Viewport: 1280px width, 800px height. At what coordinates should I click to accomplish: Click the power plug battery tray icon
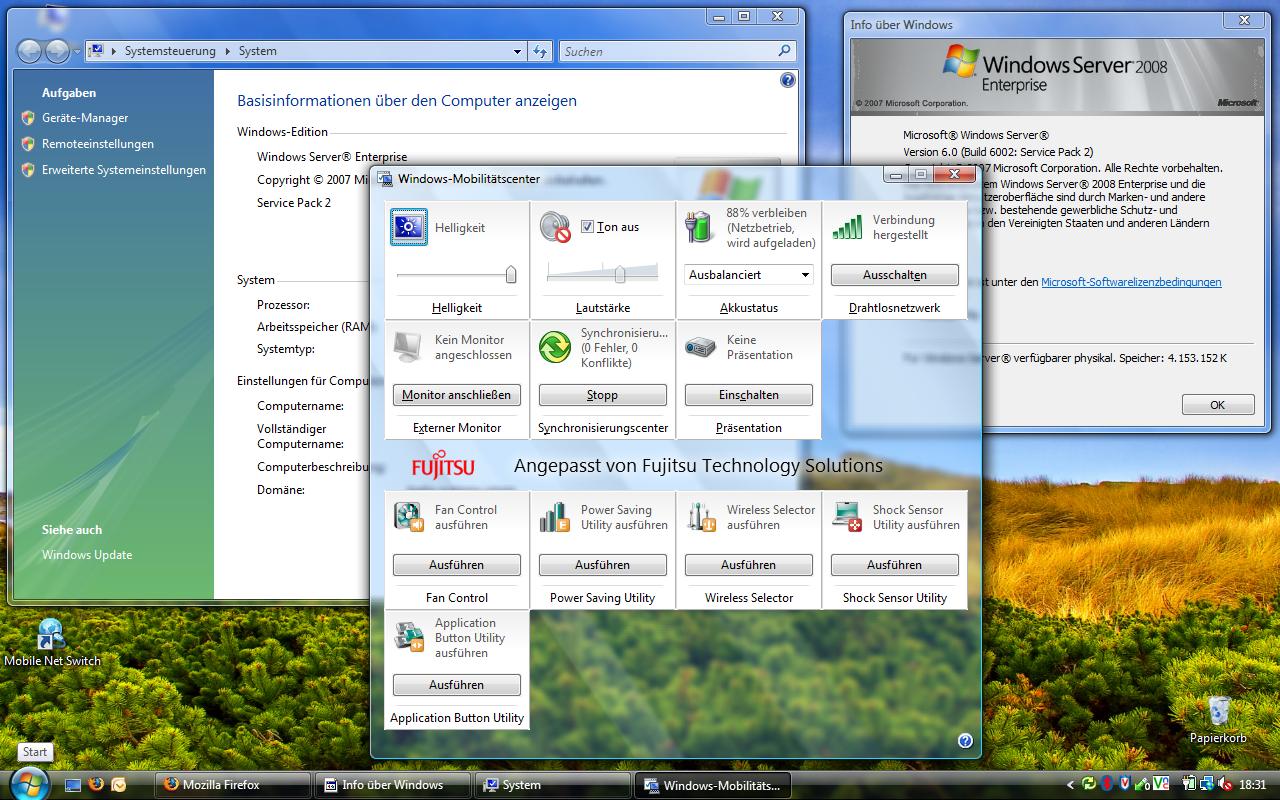1189,784
